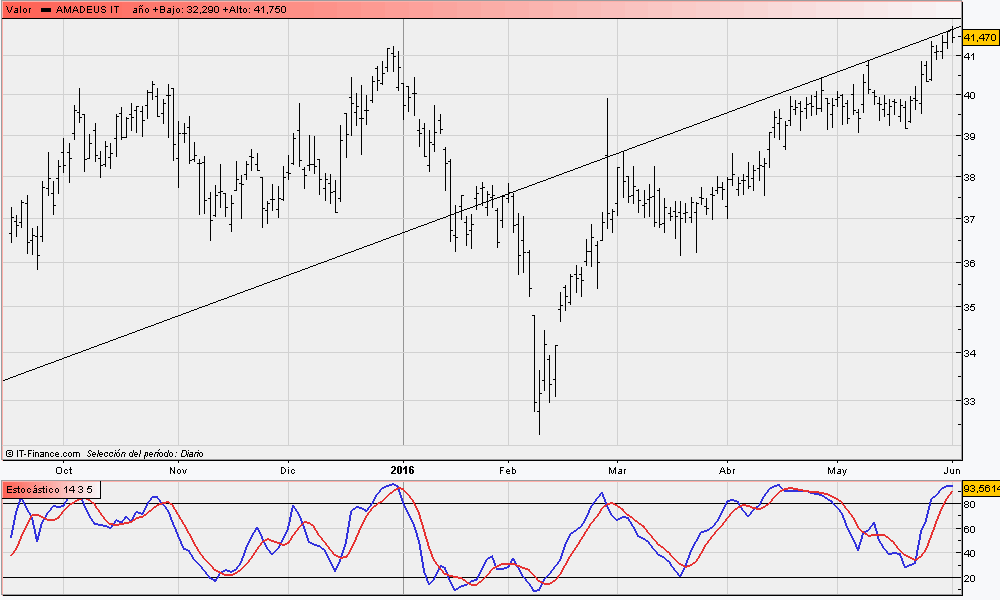Viewport: 1000px width, 600px height.
Task: Click the AMADEUS IT black legend marker
Action: click(x=45, y=9)
